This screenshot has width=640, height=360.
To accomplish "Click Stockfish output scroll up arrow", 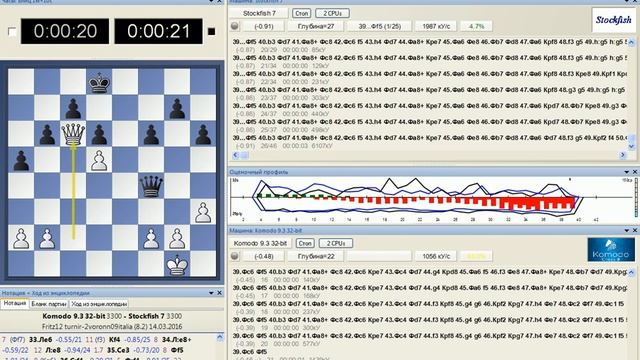I will point(631,42).
